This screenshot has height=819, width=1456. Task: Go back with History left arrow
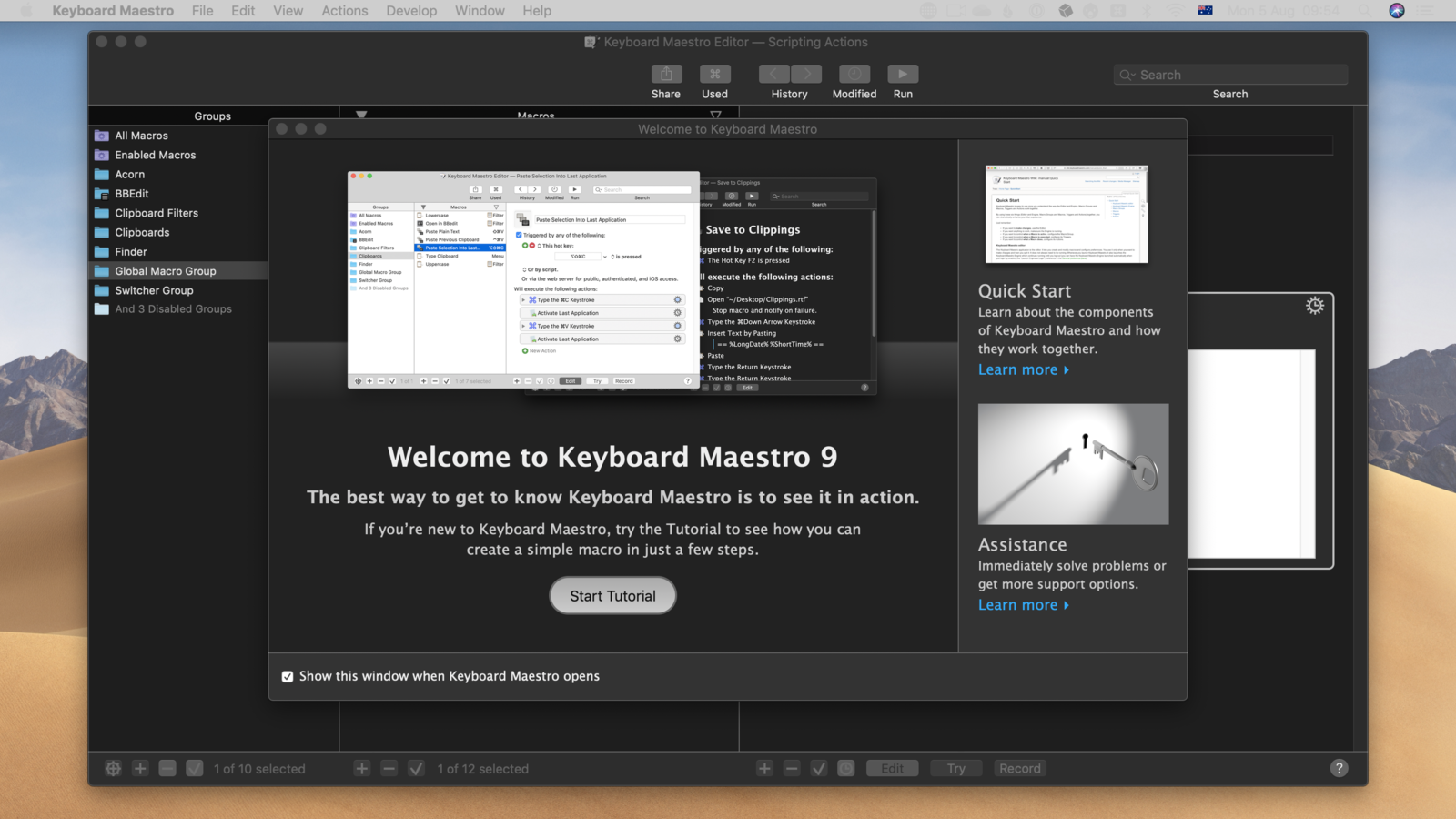pos(774,75)
